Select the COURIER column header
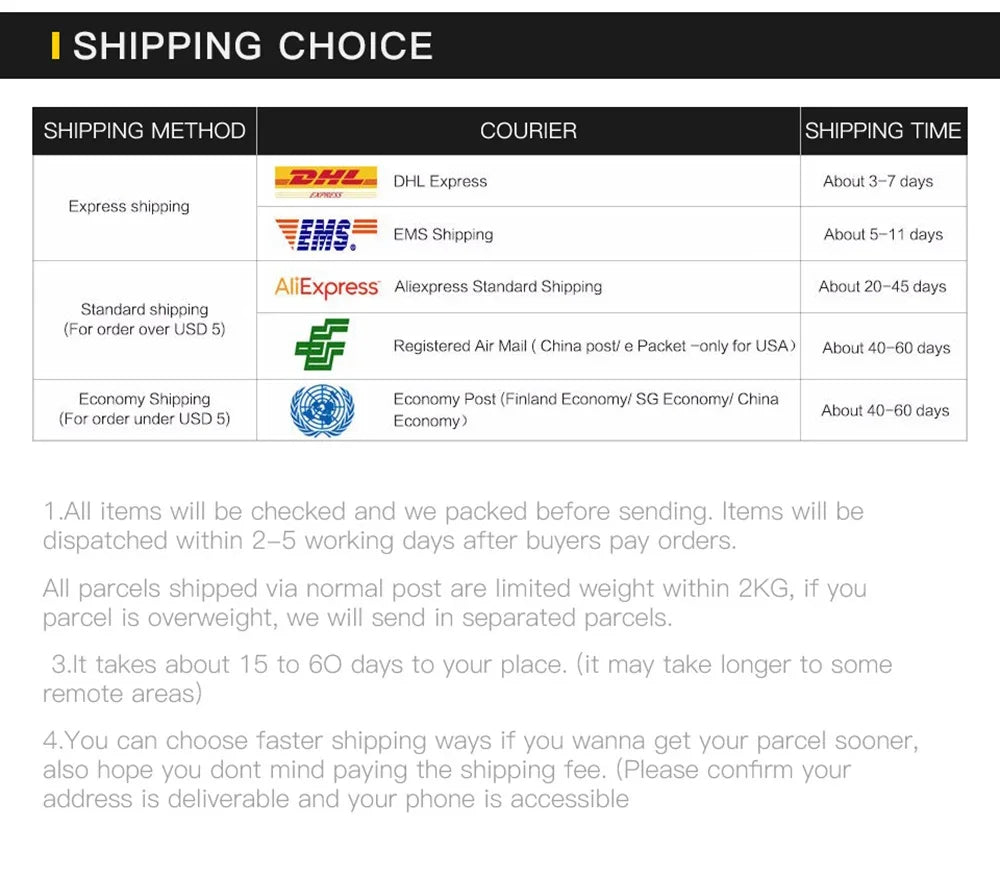Viewport: 1000px width, 877px height. click(x=528, y=131)
